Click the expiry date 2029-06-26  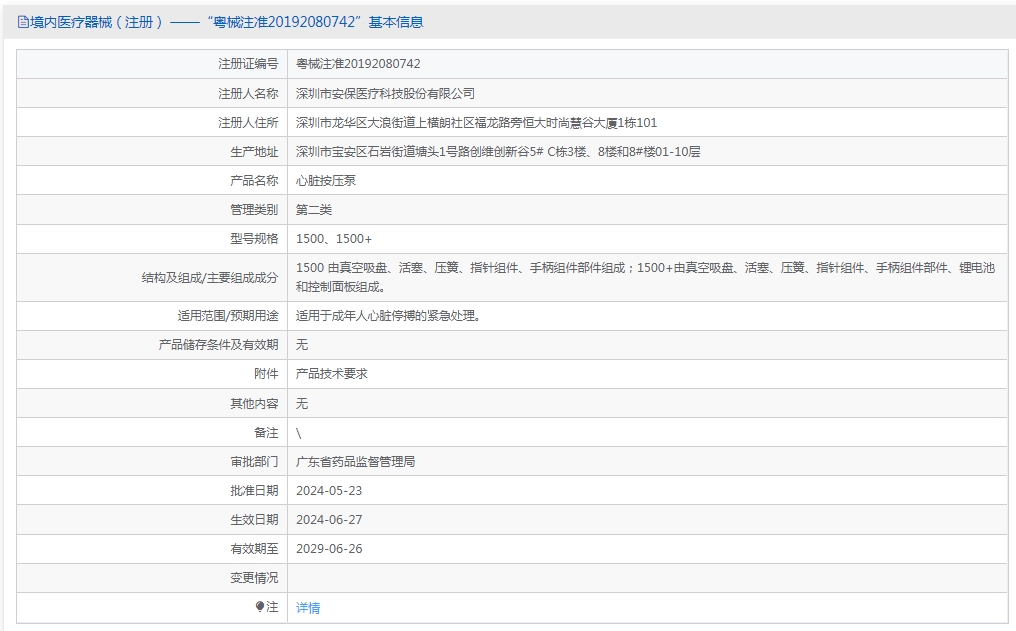[329, 549]
